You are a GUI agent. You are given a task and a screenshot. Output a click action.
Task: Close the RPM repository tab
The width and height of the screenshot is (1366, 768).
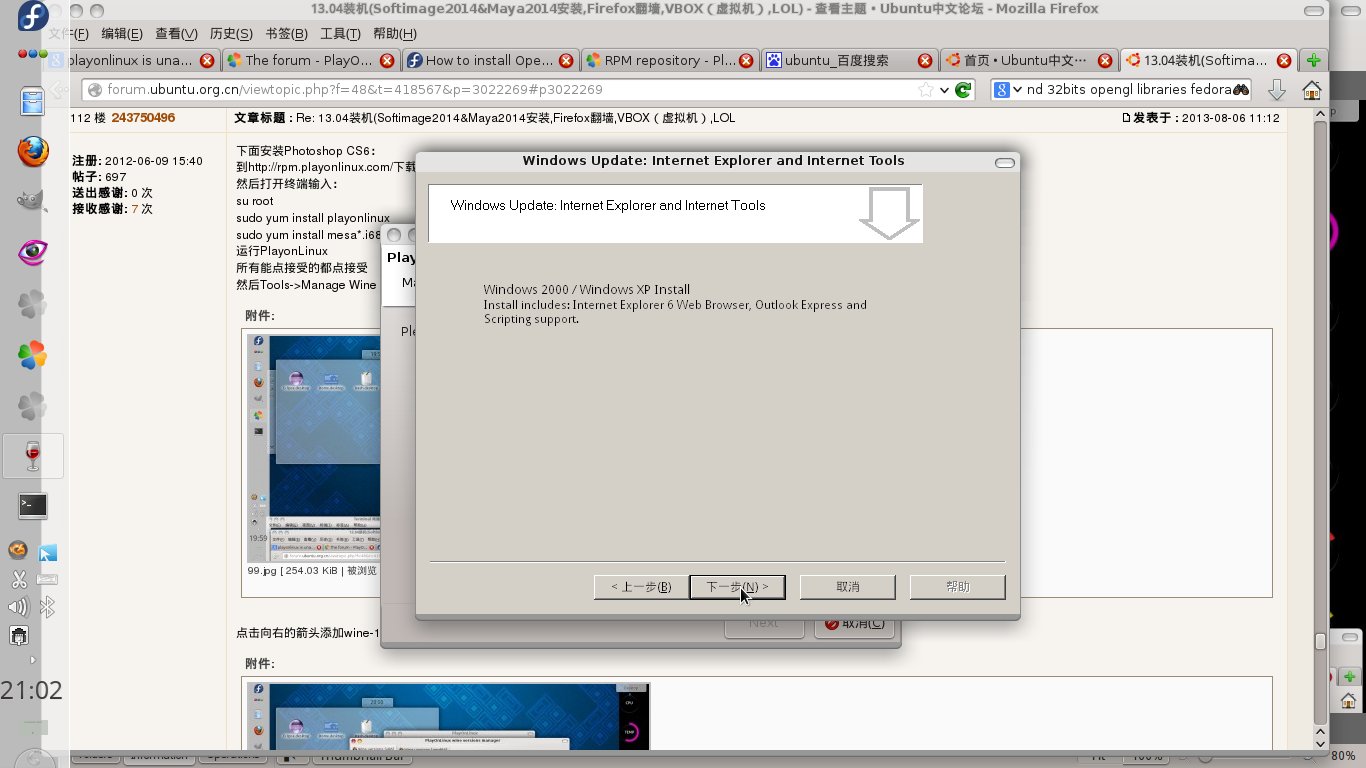pyautogui.click(x=746, y=60)
